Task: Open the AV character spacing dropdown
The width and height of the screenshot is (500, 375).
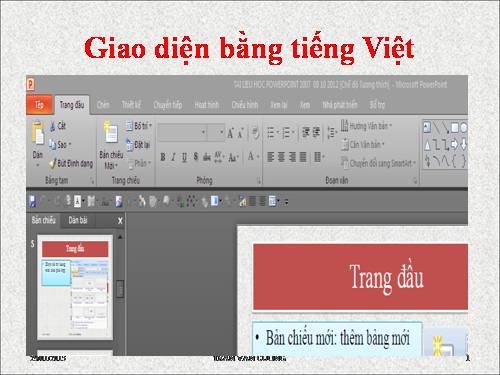Action: tap(219, 157)
